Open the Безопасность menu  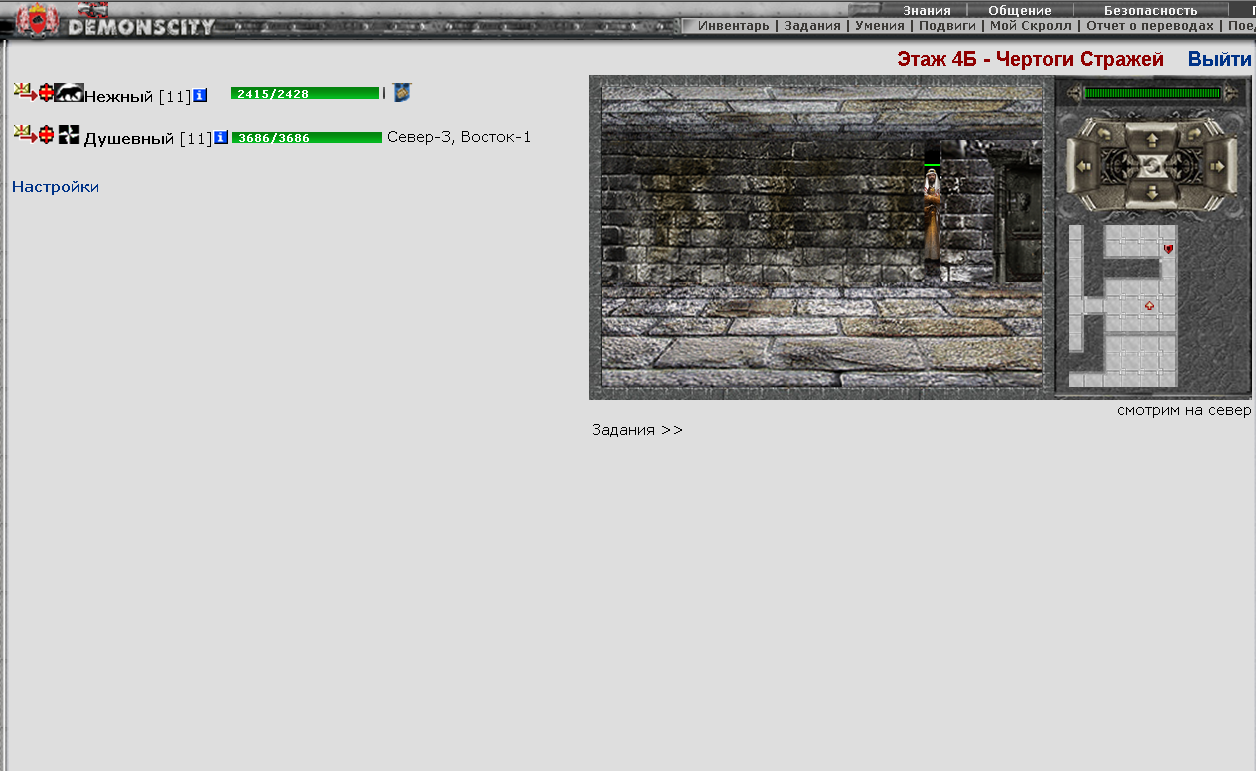tap(1150, 10)
